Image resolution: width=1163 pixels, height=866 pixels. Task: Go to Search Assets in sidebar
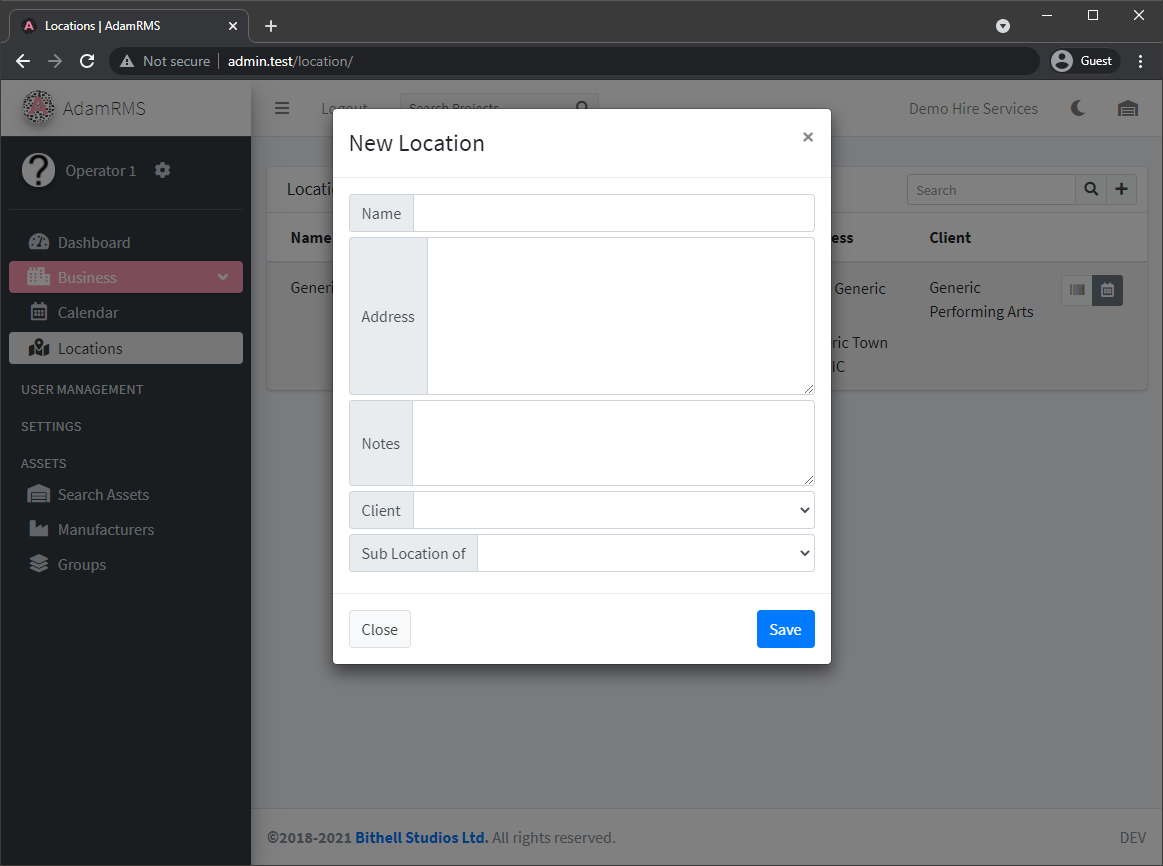(103, 494)
